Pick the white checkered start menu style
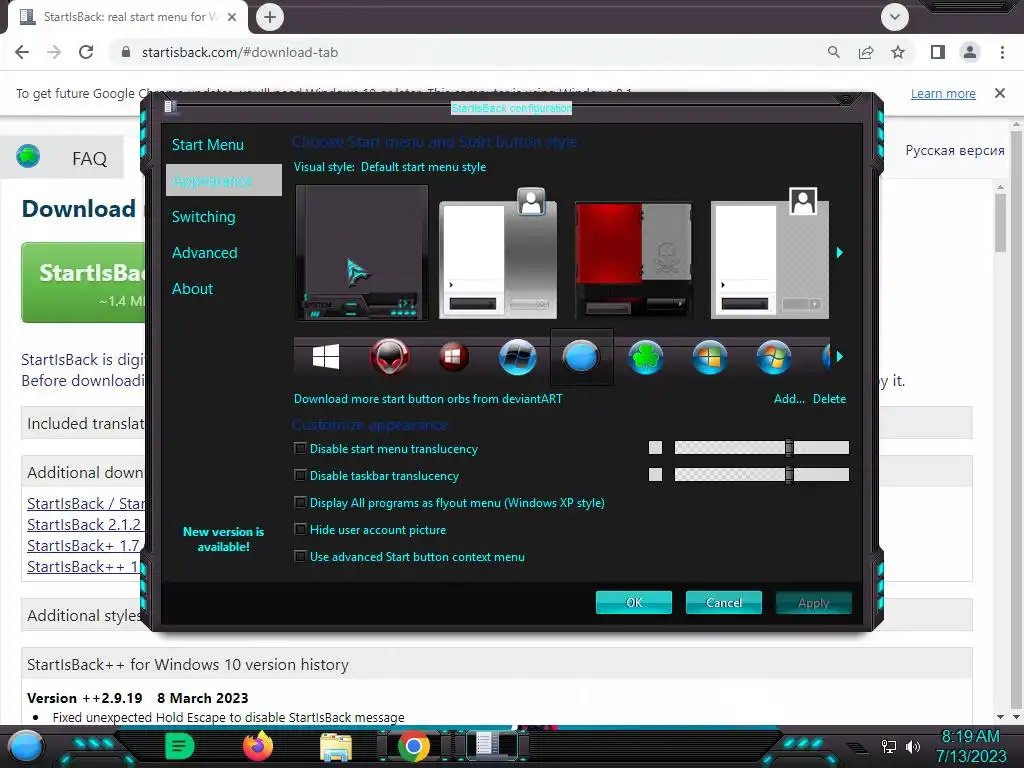Viewport: 1024px width, 768px height. pyautogui.click(x=770, y=253)
